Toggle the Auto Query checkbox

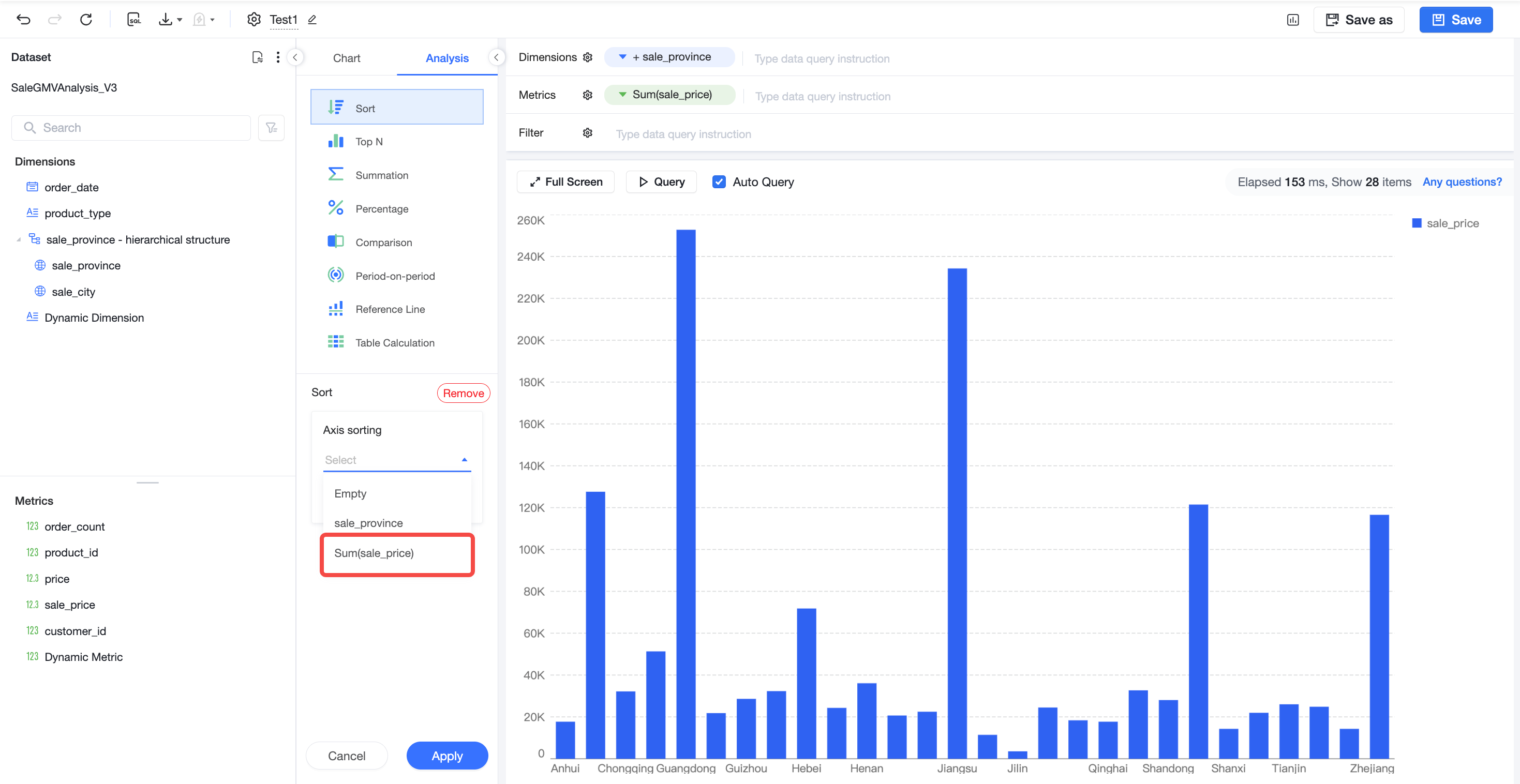tap(719, 182)
